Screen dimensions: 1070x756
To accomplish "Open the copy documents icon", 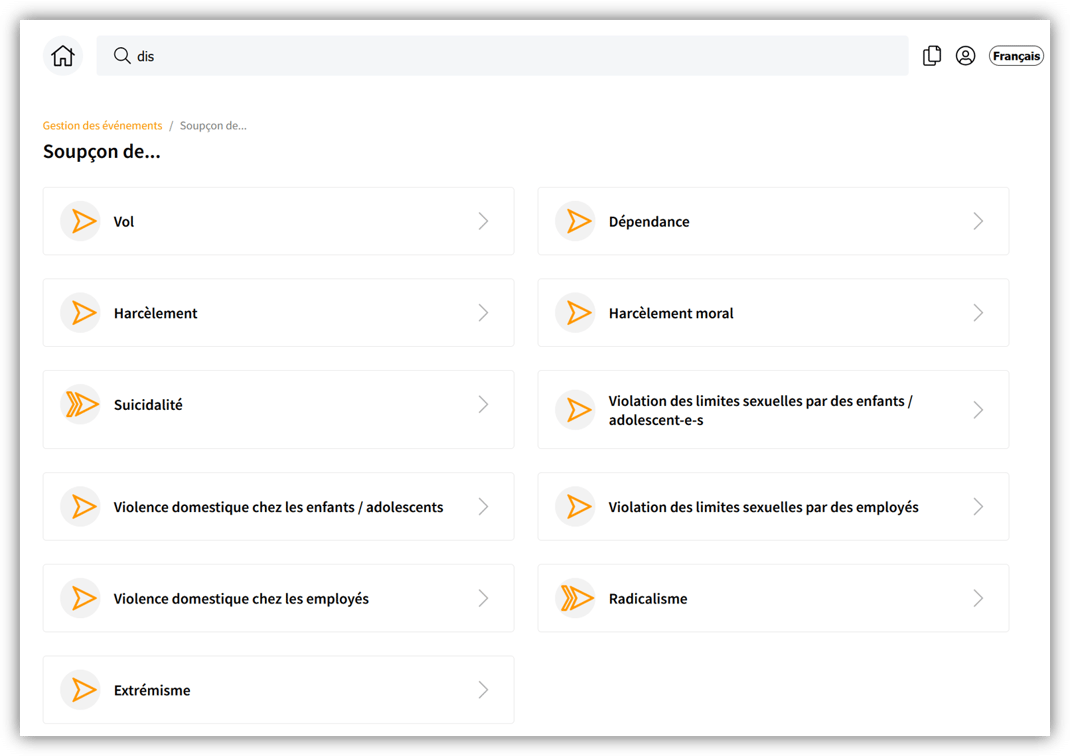I will tap(932, 56).
